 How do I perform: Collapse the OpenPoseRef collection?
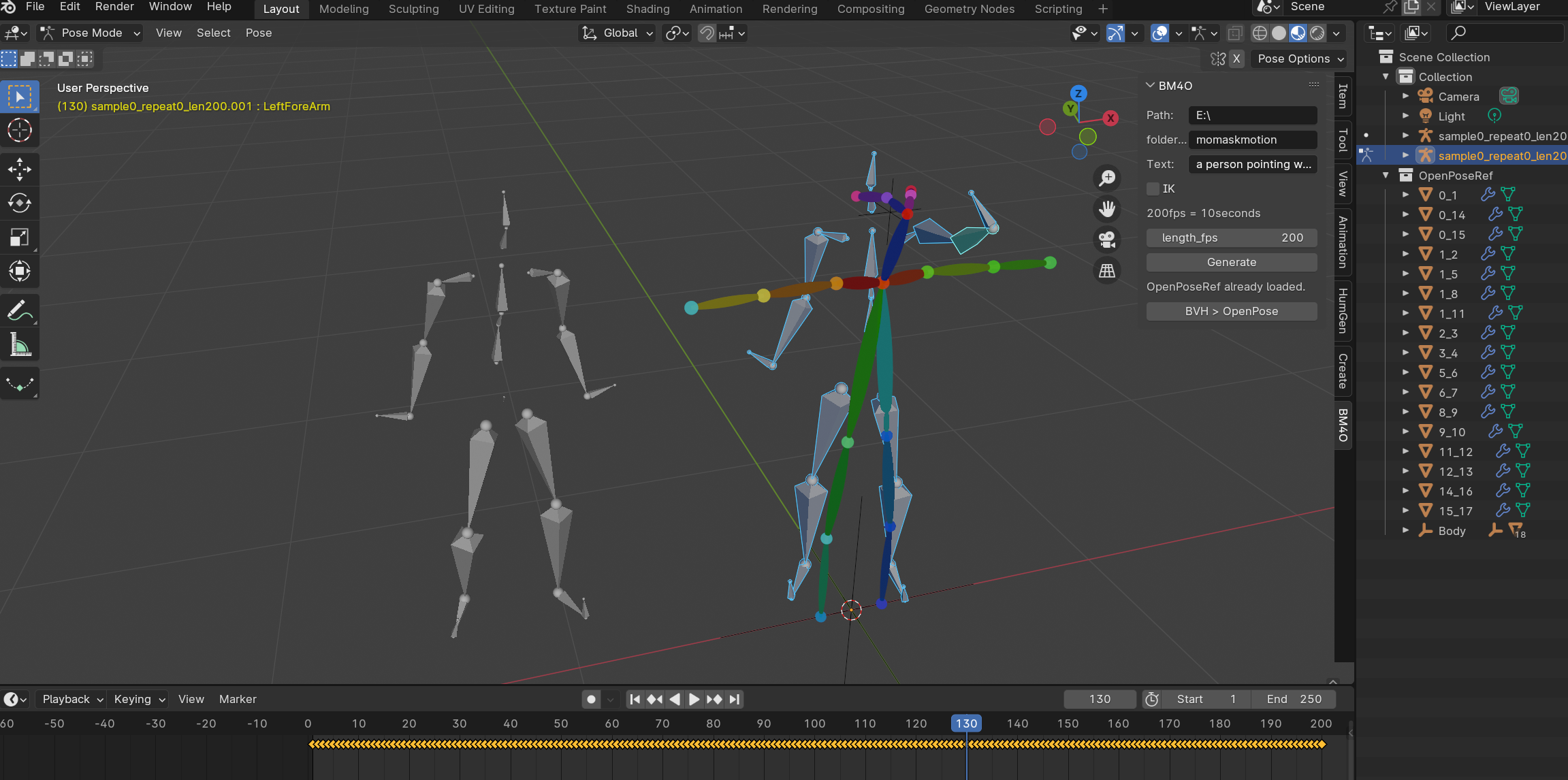click(1386, 175)
